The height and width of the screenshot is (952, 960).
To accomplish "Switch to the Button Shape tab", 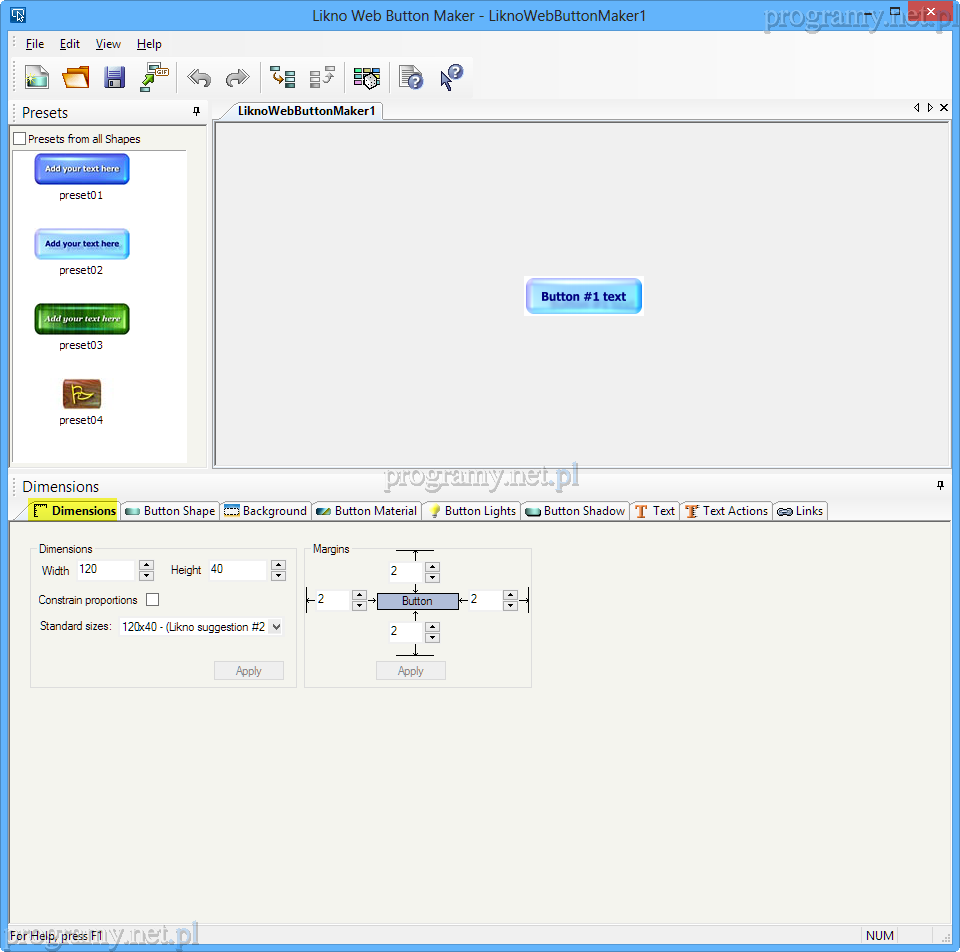I will tap(170, 511).
